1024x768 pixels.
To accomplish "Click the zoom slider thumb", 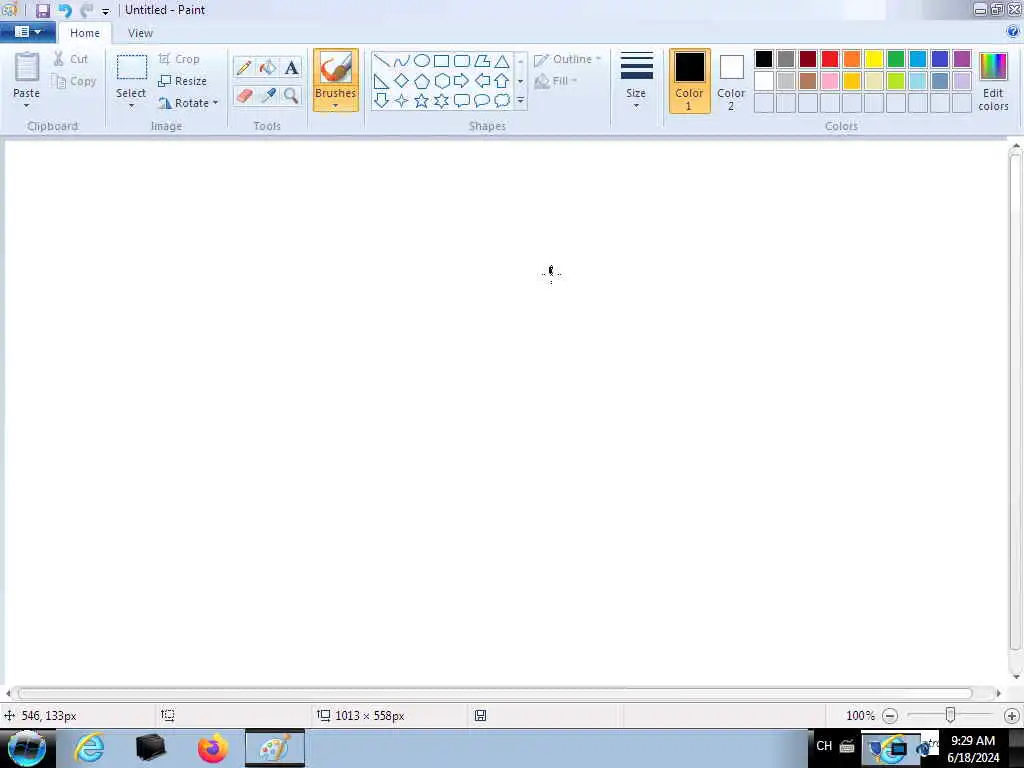I will (x=951, y=716).
